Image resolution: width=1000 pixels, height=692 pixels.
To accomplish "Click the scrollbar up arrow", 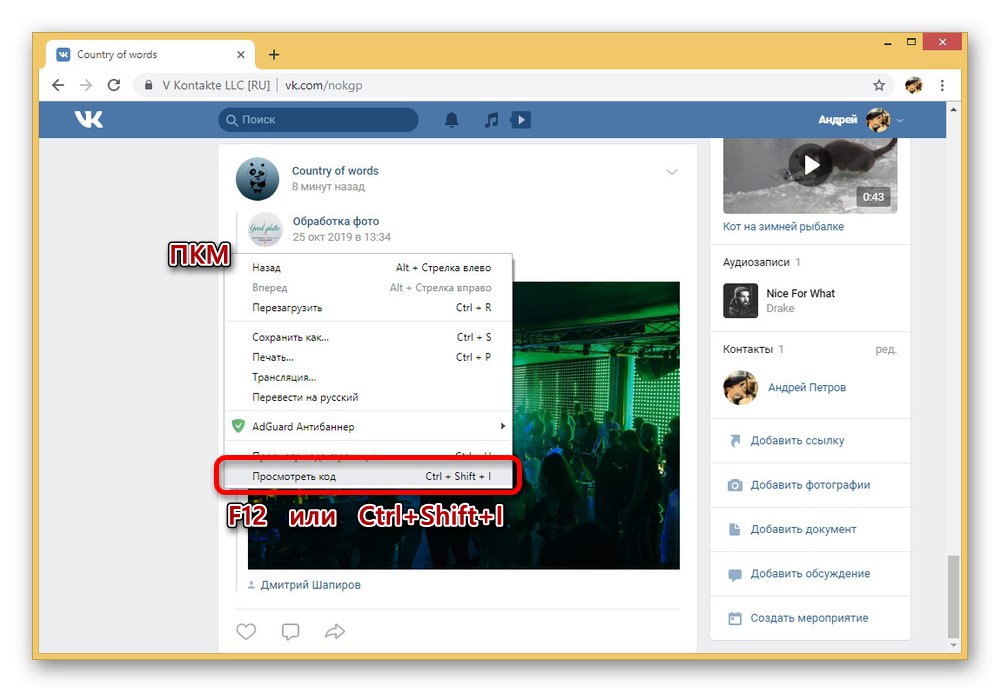I will click(x=953, y=110).
